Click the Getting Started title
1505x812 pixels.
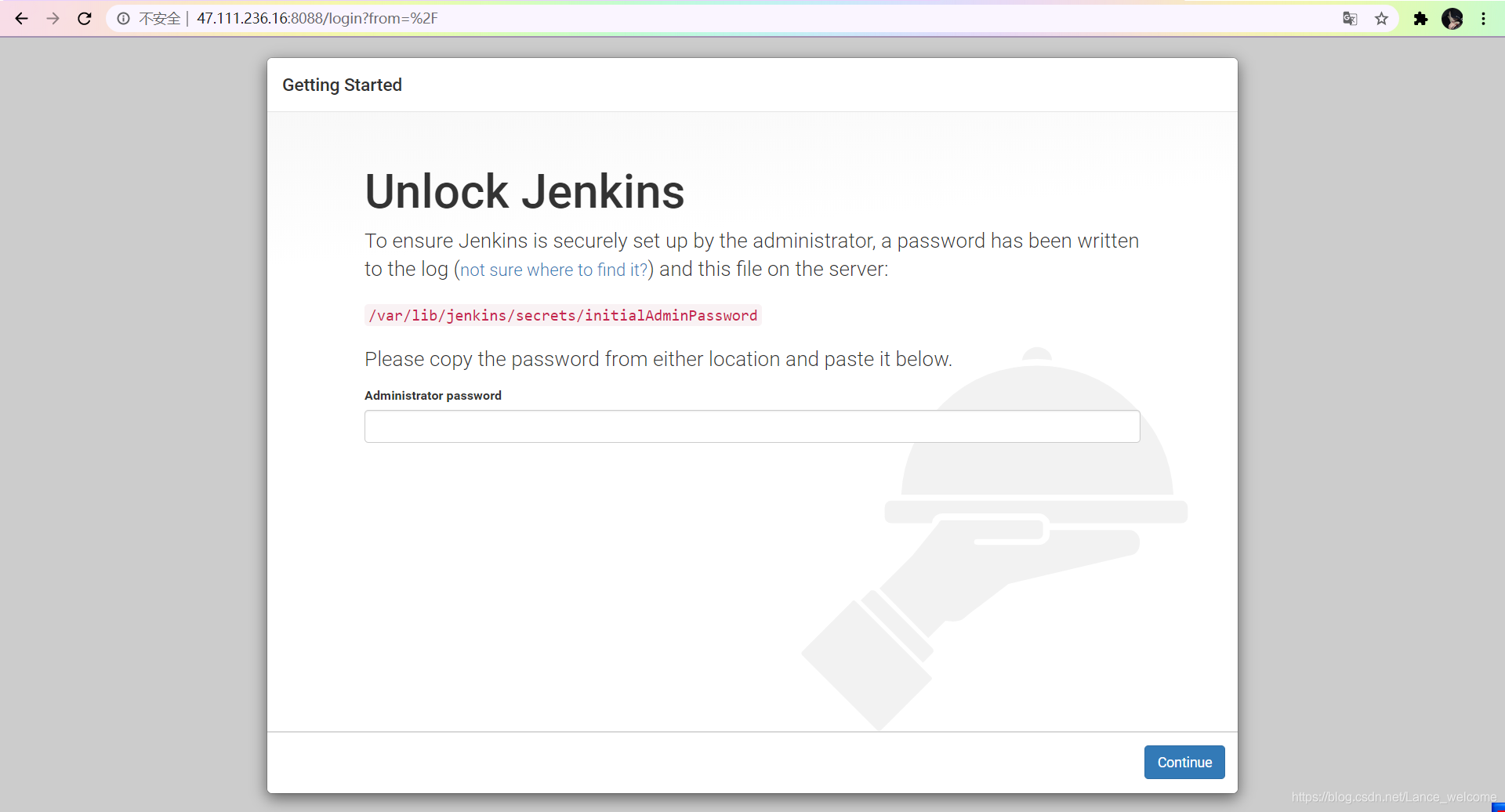[x=342, y=85]
